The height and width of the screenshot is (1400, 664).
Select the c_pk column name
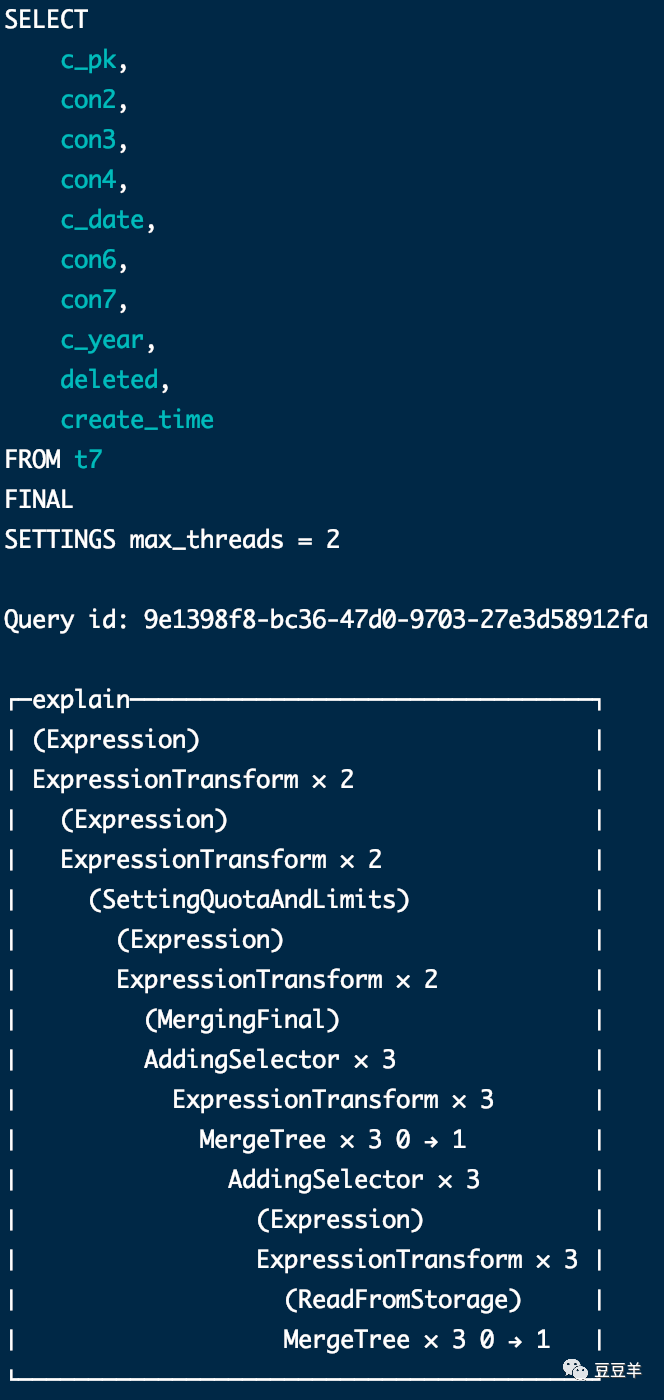tap(89, 60)
